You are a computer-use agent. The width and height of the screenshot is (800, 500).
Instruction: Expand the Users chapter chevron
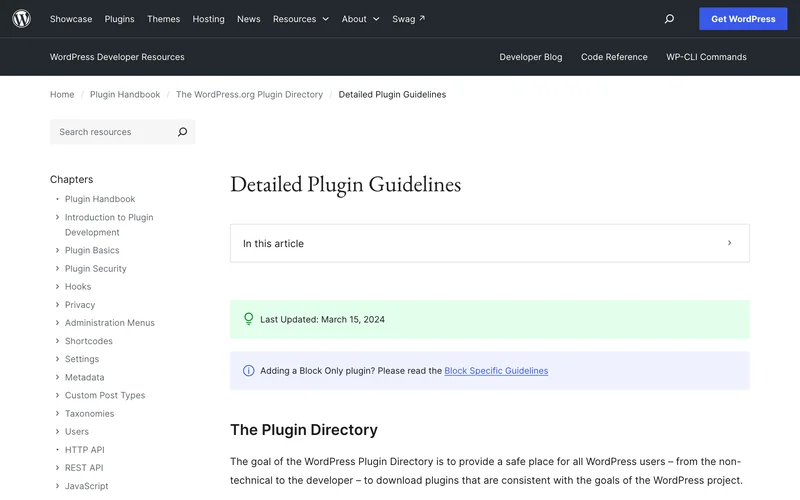57,431
